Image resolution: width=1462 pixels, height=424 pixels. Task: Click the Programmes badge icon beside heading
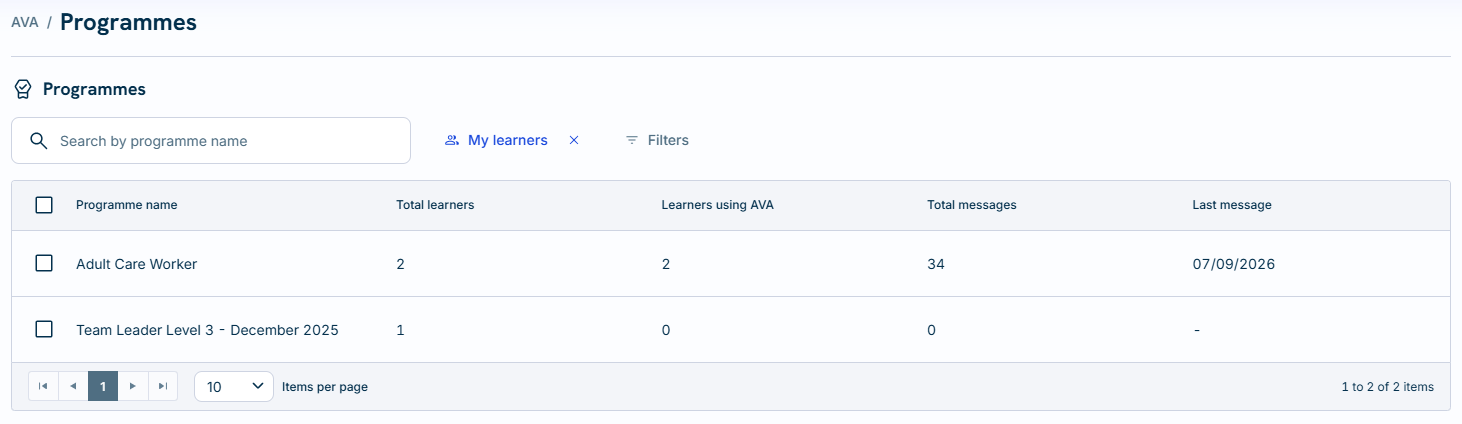22,89
